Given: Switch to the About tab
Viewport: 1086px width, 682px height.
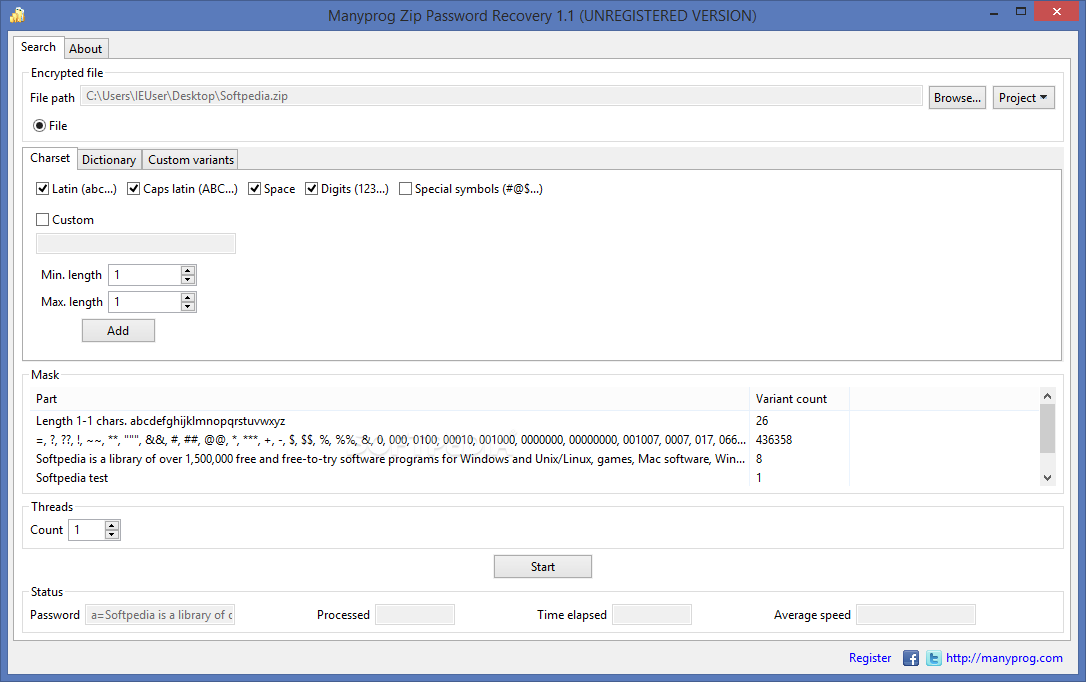Looking at the screenshot, I should click(85, 48).
